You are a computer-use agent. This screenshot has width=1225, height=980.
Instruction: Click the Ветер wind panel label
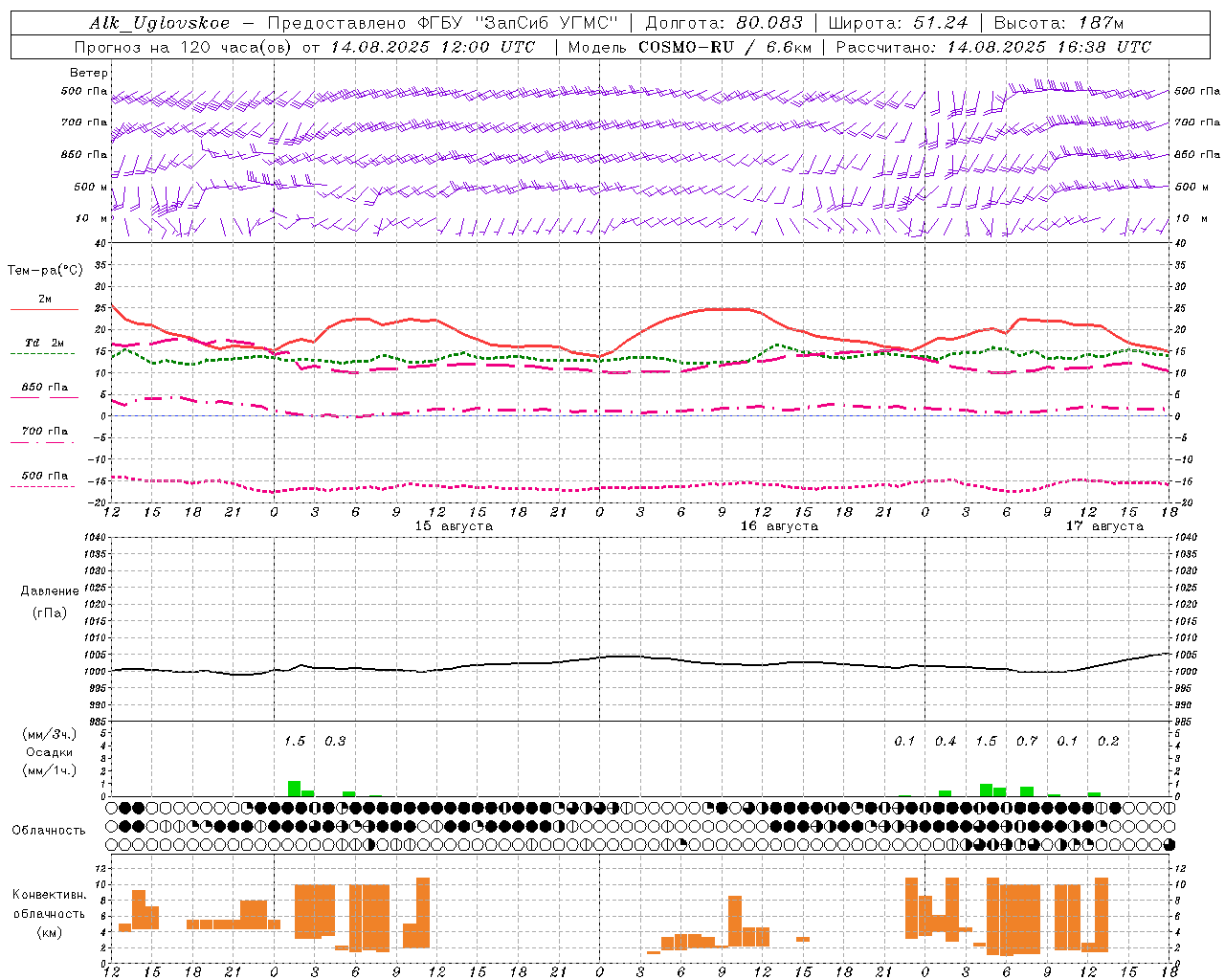point(88,73)
